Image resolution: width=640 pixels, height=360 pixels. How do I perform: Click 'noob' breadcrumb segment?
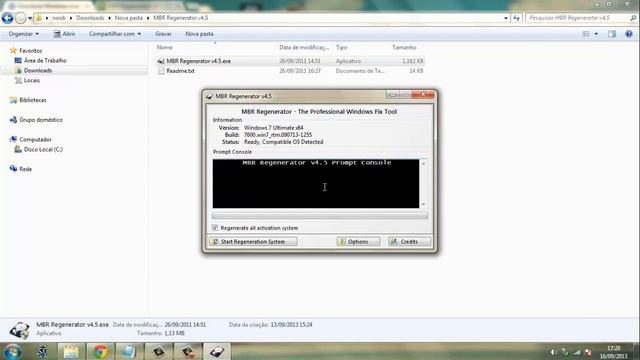(59, 18)
